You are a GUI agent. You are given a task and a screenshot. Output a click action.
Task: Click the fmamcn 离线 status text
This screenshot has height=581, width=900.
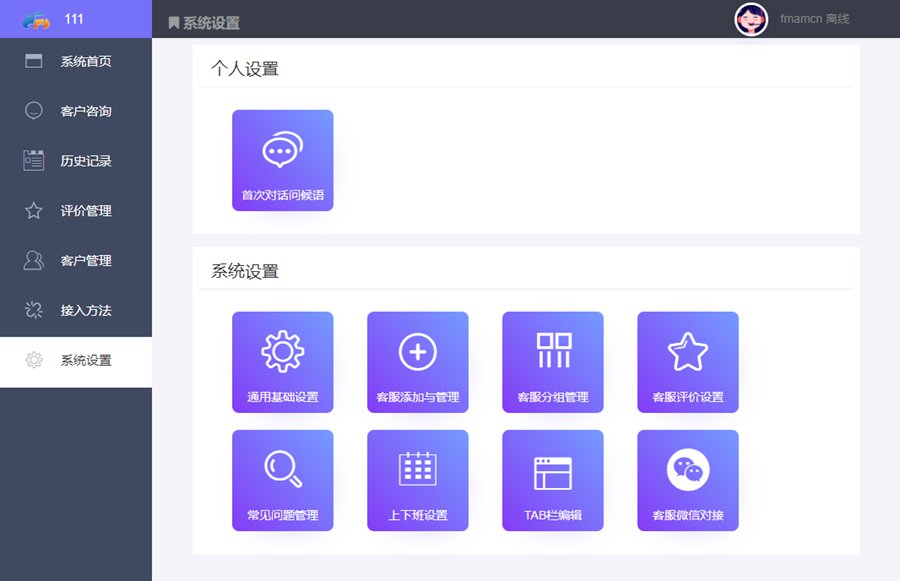tap(814, 19)
